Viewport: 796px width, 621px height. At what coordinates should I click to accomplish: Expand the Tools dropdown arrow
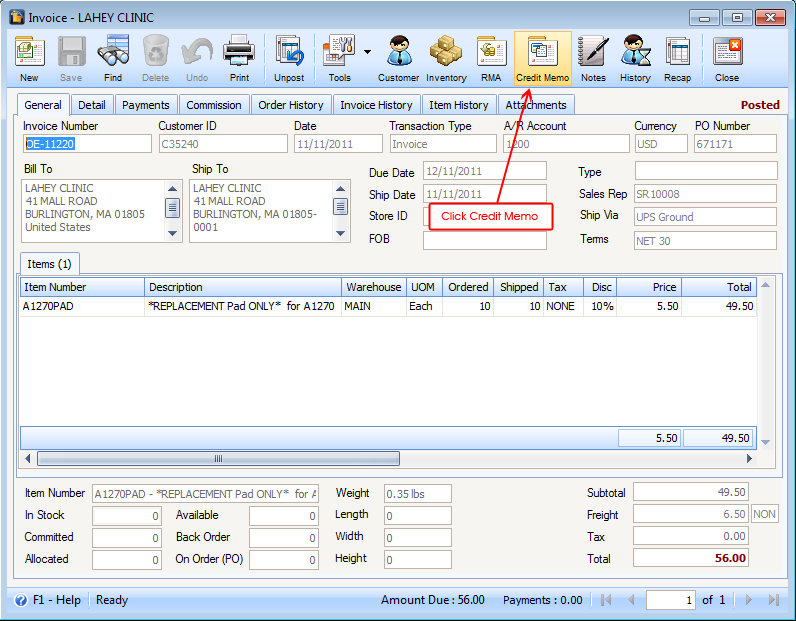pos(368,52)
